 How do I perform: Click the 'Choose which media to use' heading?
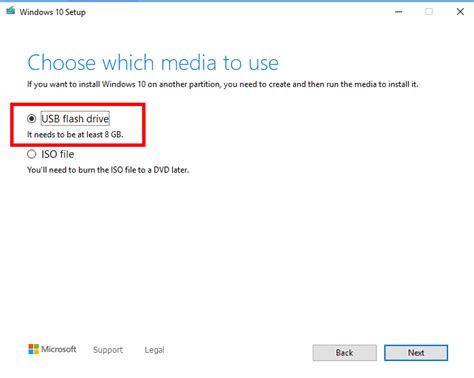tap(153, 63)
